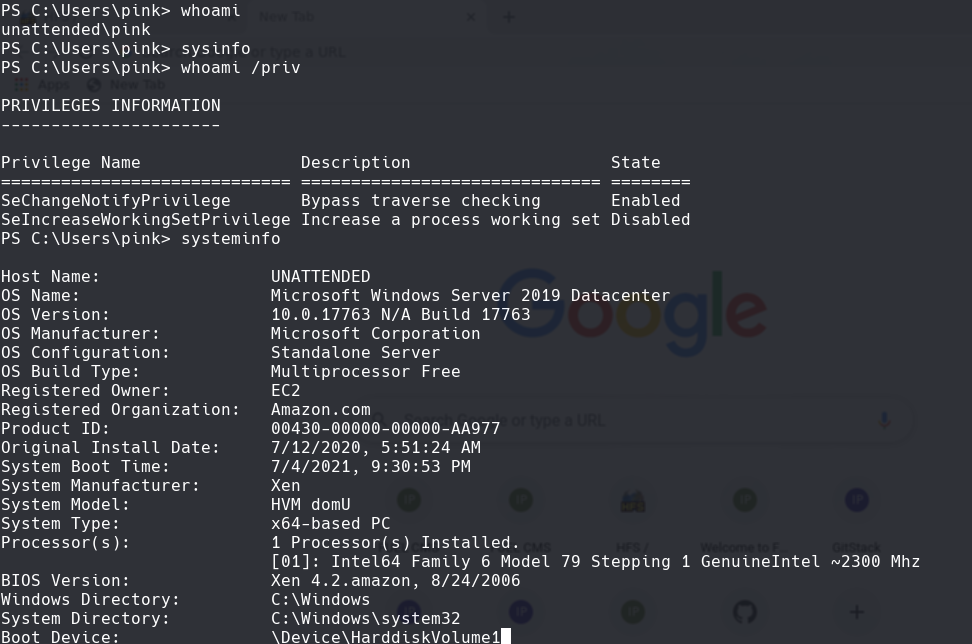Place cursor at the blinking terminal prompt
The width and height of the screenshot is (972, 644).
tap(505, 636)
